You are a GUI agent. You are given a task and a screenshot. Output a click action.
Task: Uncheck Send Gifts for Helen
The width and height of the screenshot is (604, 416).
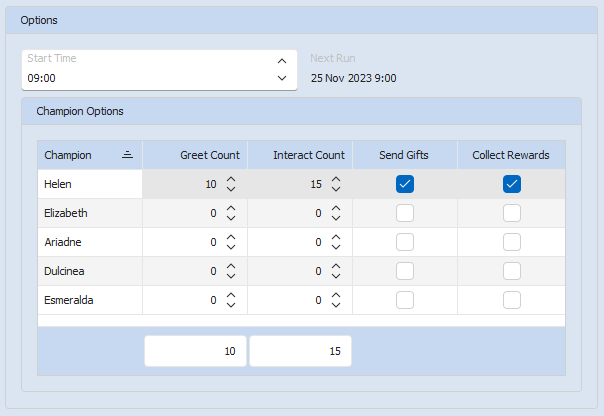click(x=405, y=184)
